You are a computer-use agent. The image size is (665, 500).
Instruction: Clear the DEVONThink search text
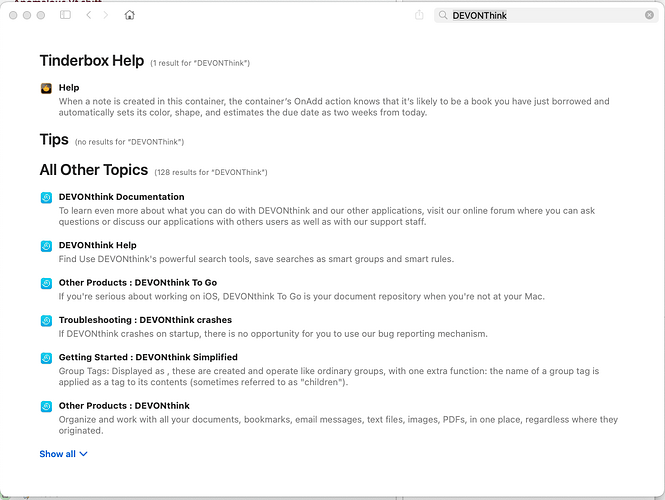(x=649, y=15)
